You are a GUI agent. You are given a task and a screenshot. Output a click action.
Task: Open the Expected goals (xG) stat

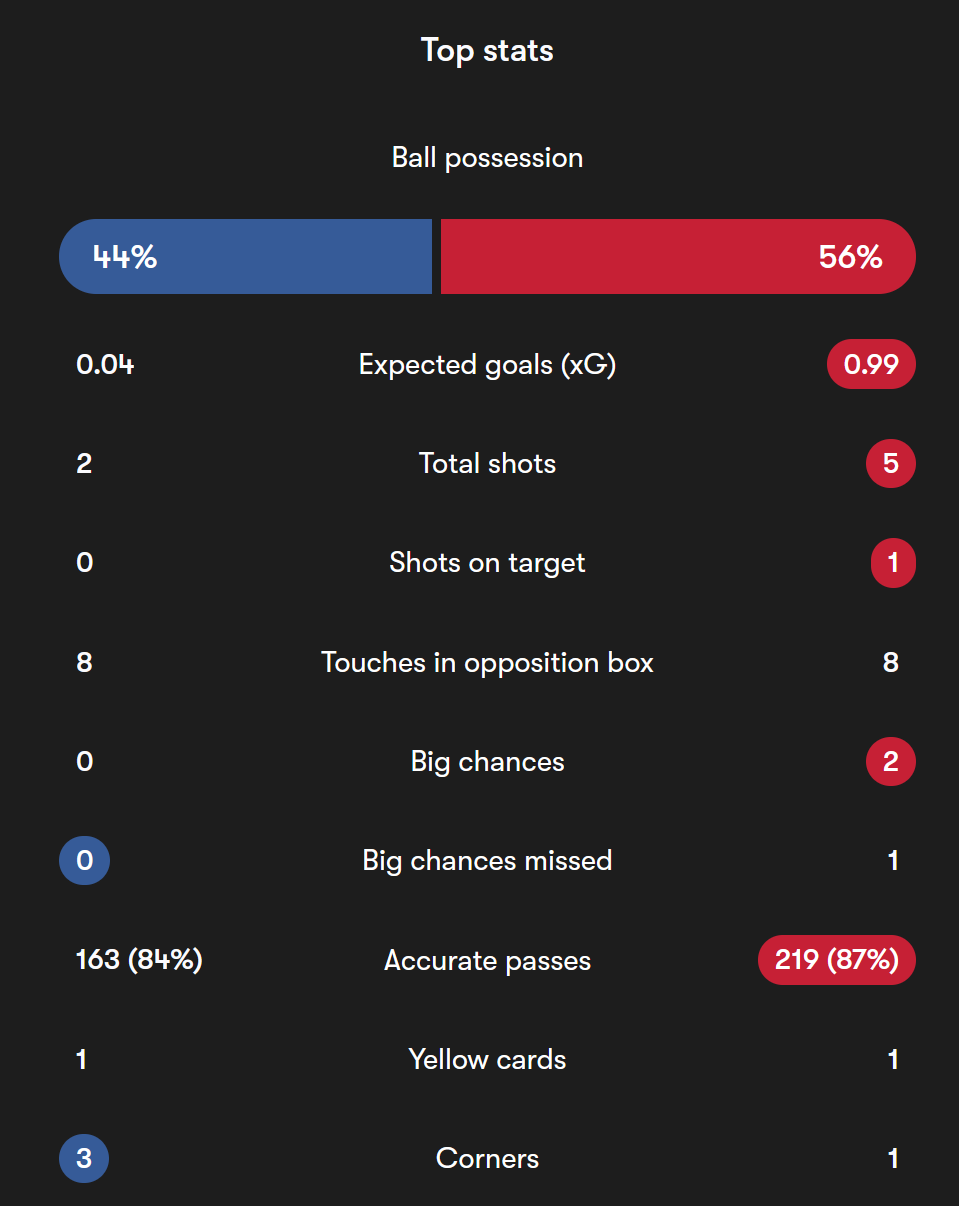487,365
